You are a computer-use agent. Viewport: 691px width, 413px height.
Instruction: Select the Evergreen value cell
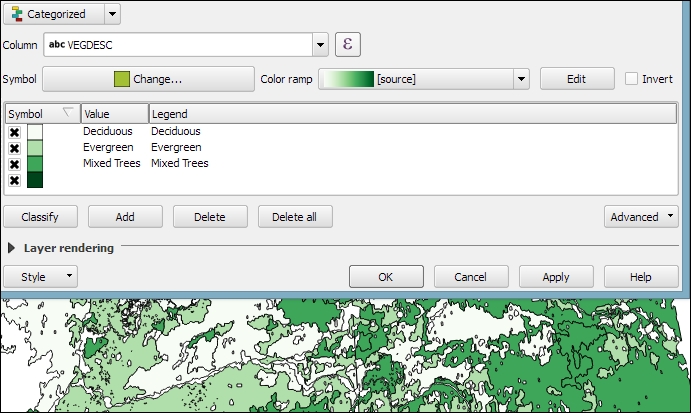pos(108,147)
